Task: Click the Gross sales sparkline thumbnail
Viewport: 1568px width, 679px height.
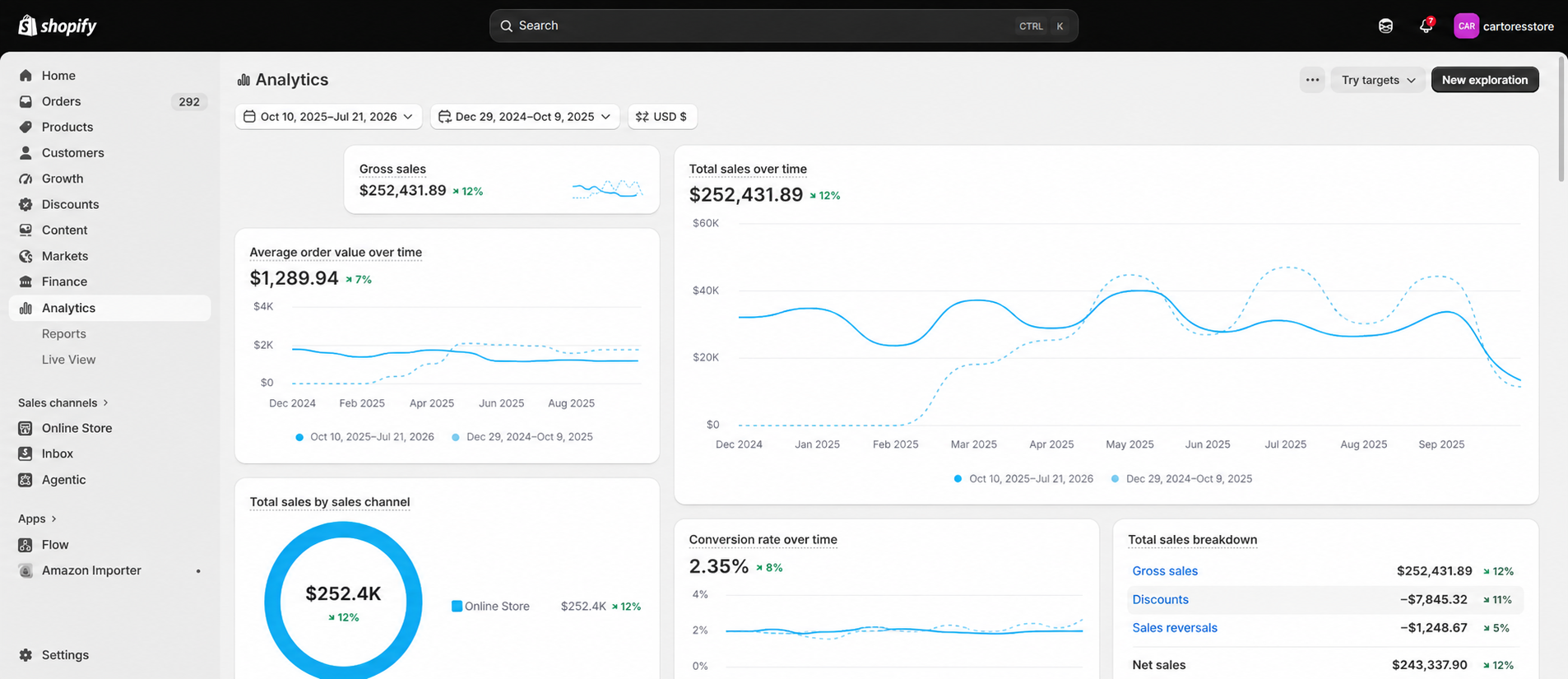Action: coord(607,189)
